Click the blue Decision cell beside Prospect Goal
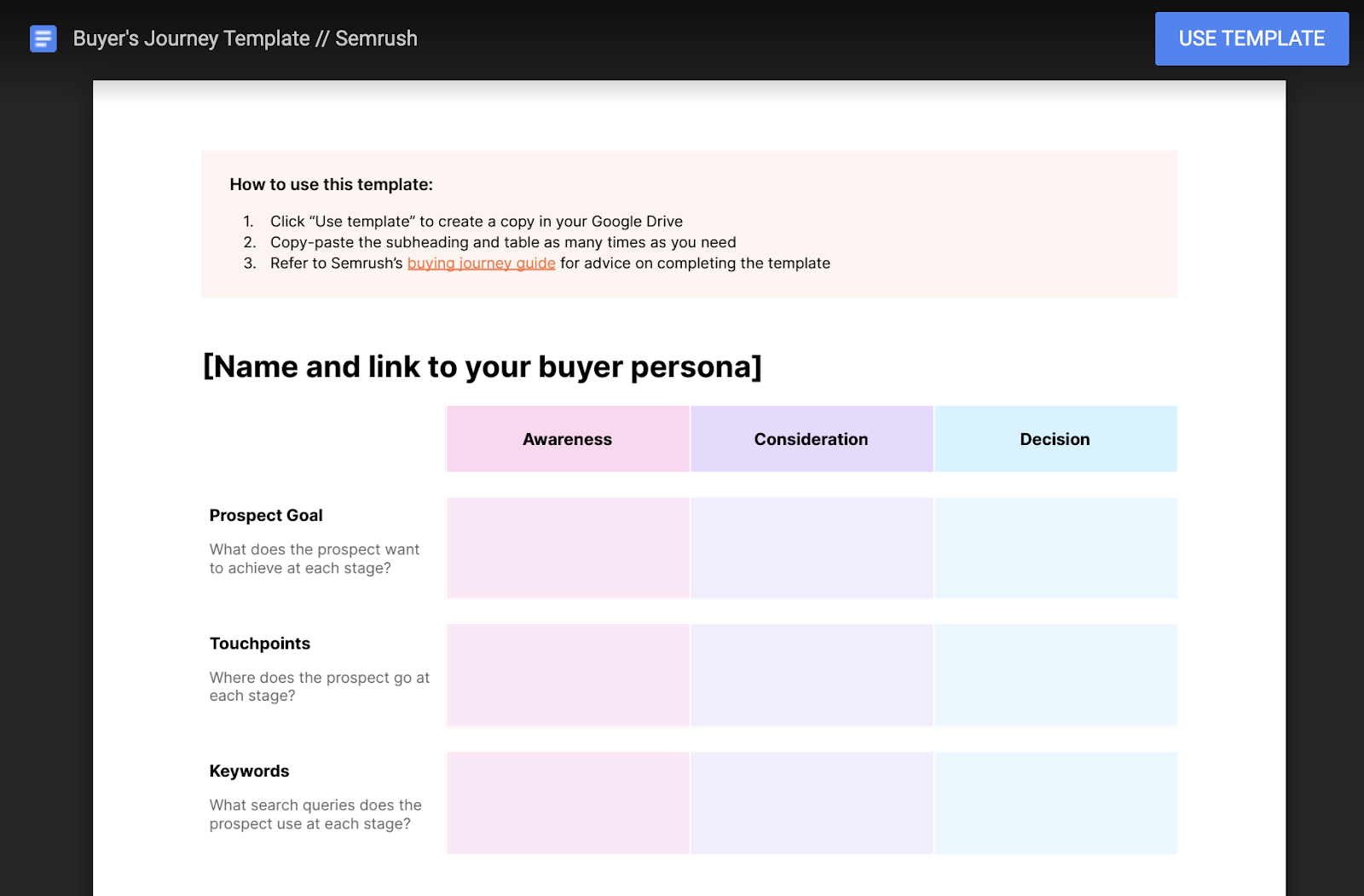 pos(1055,546)
